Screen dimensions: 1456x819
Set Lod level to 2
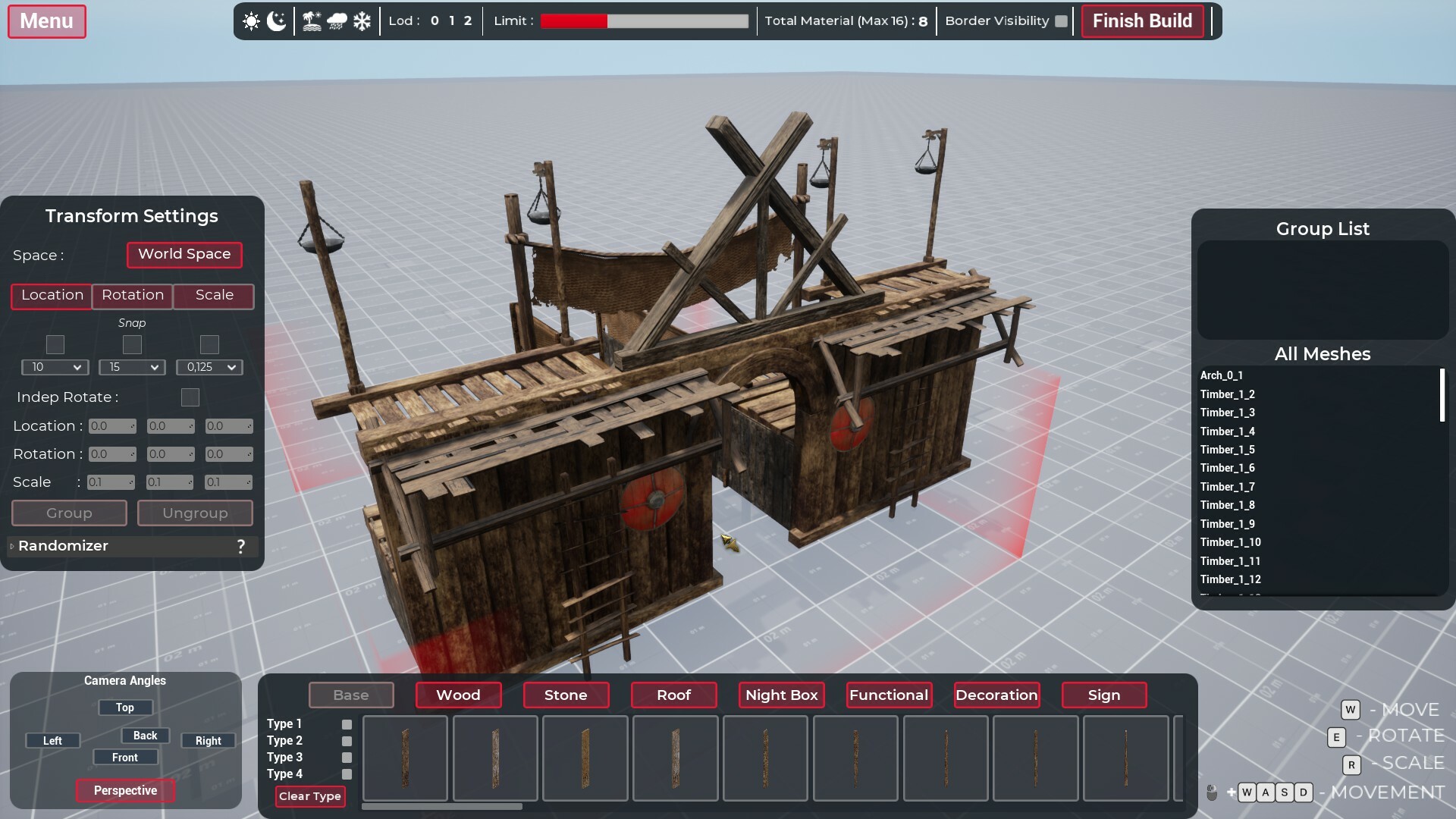[x=468, y=21]
